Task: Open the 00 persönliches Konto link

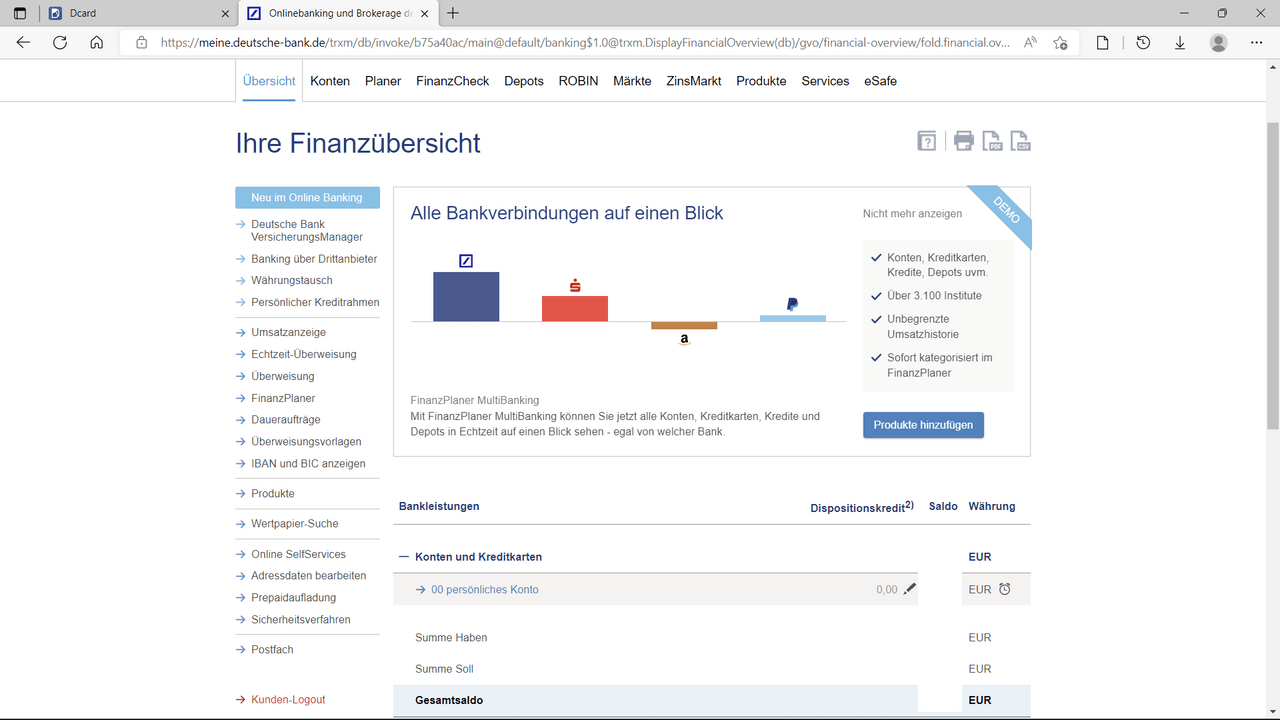Action: pyautogui.click(x=485, y=590)
